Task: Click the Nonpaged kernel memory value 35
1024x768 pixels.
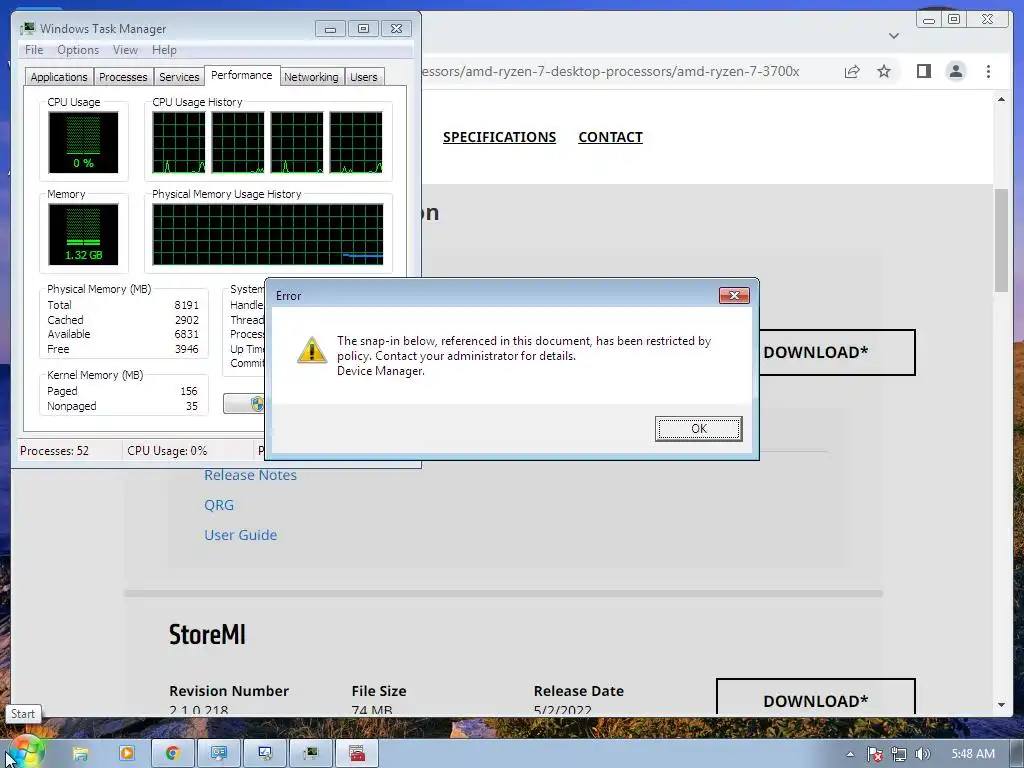Action: pyautogui.click(x=191, y=406)
